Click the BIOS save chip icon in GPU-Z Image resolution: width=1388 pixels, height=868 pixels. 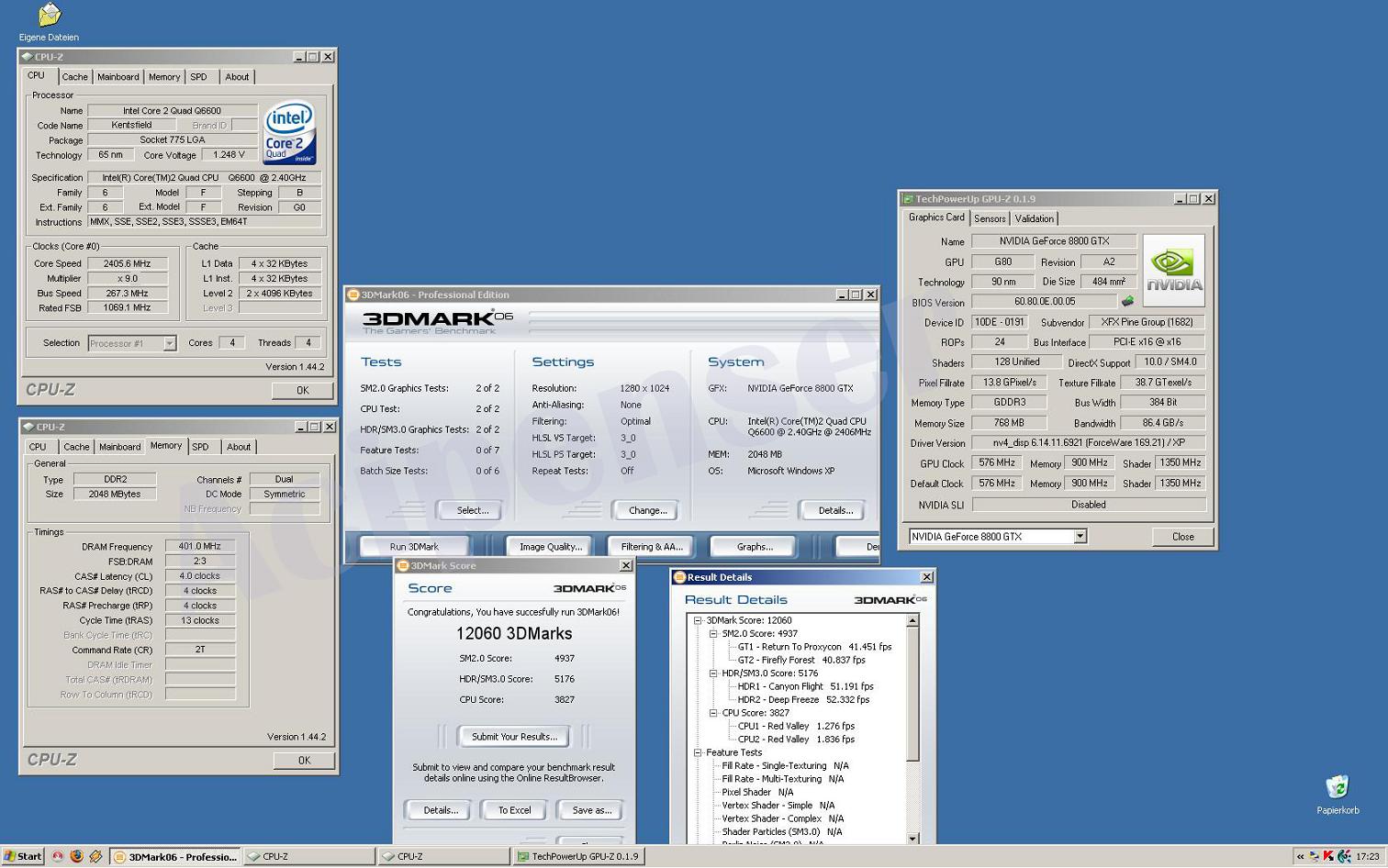1128,301
